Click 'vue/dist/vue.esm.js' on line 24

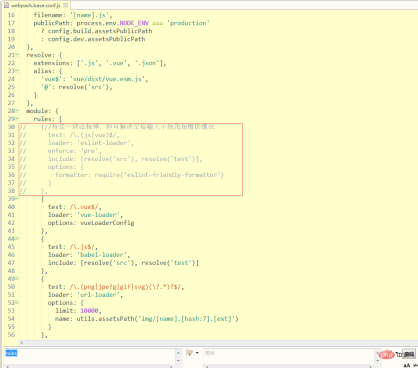(x=107, y=79)
